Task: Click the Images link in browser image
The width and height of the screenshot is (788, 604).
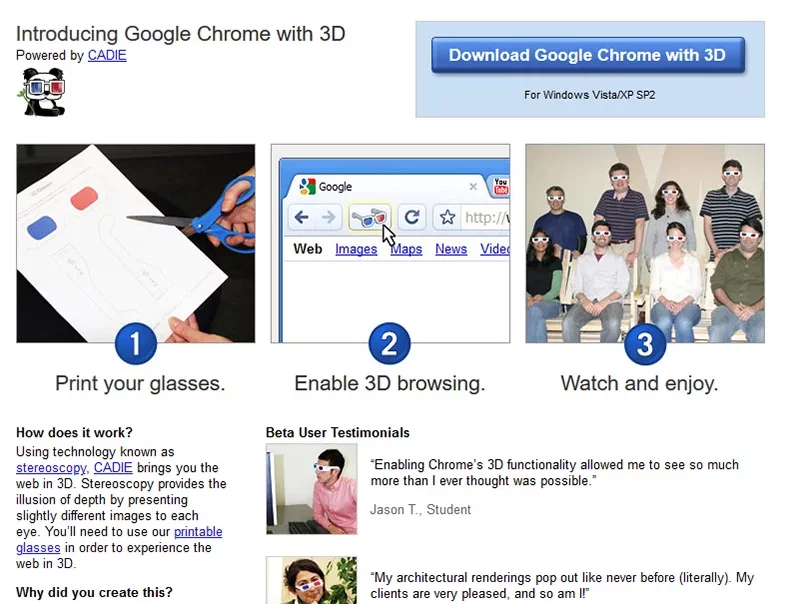Action: coord(356,249)
